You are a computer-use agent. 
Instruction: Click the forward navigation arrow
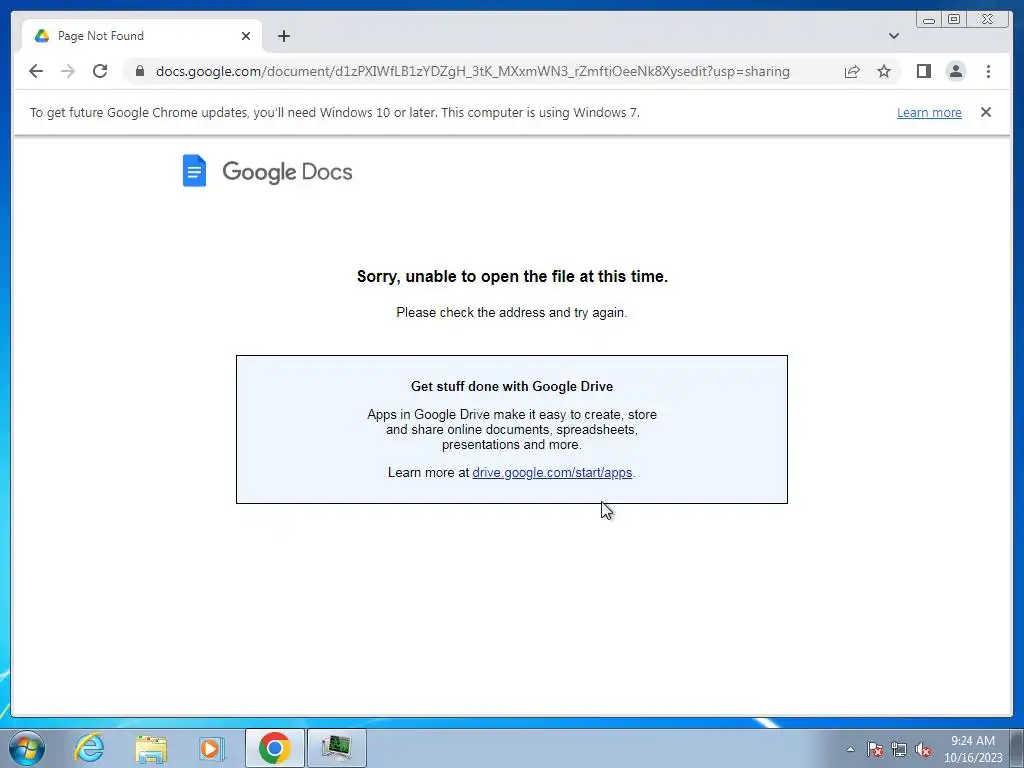pos(68,71)
